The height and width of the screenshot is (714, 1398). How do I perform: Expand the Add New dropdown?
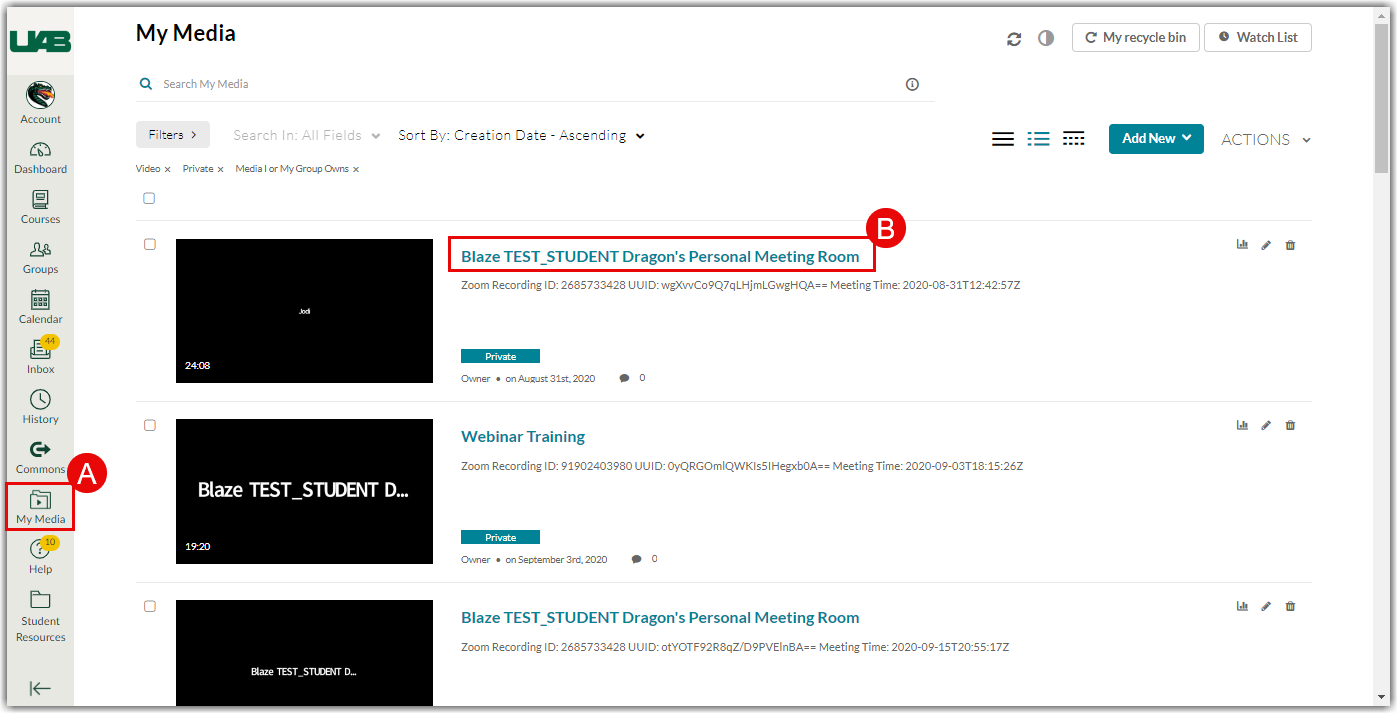[1155, 139]
